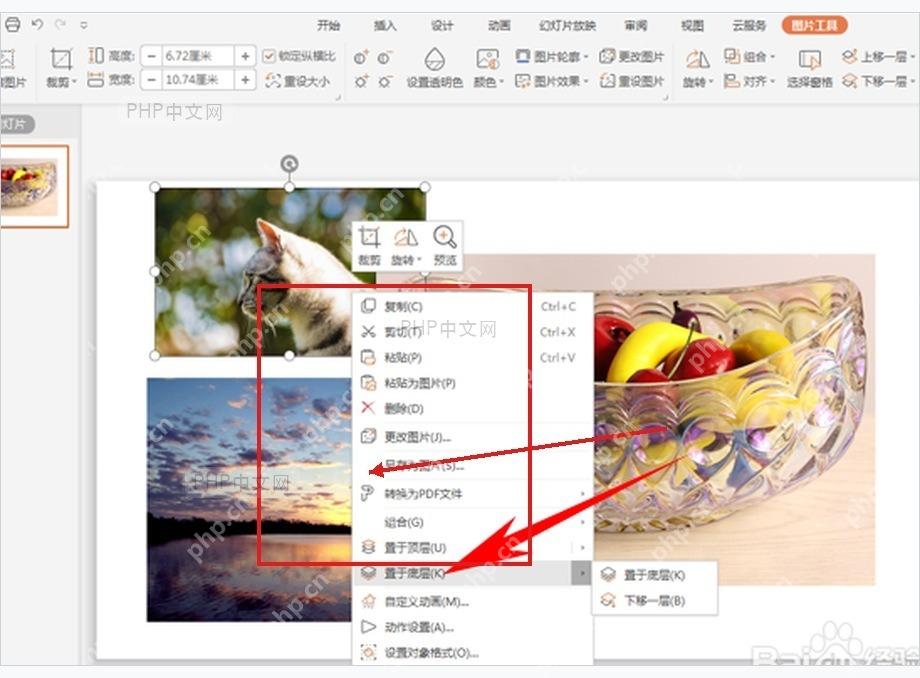Choose 删除(D) from the context menu
The width and height of the screenshot is (920, 678).
(472, 408)
